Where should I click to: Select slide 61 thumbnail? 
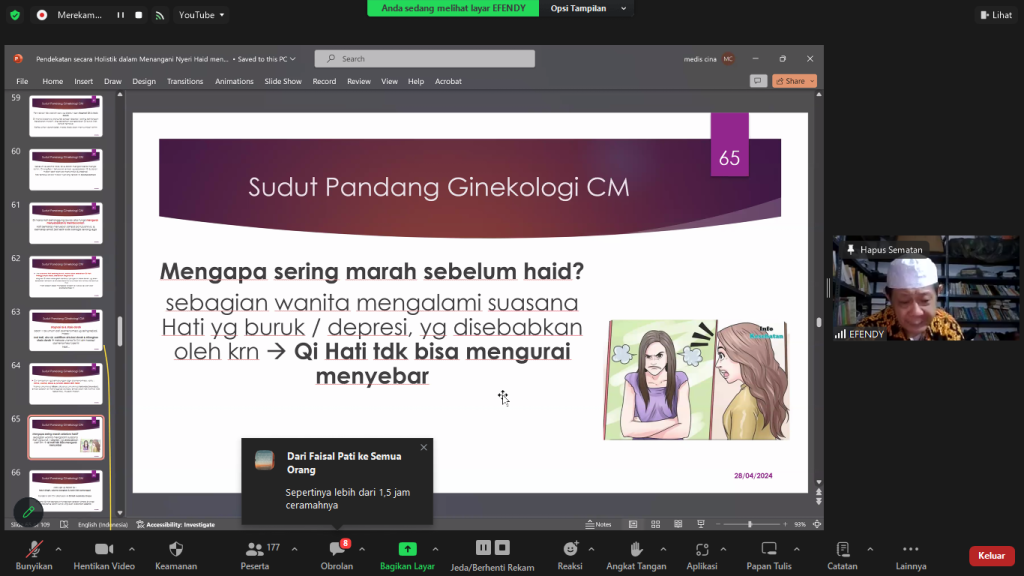(x=66, y=223)
